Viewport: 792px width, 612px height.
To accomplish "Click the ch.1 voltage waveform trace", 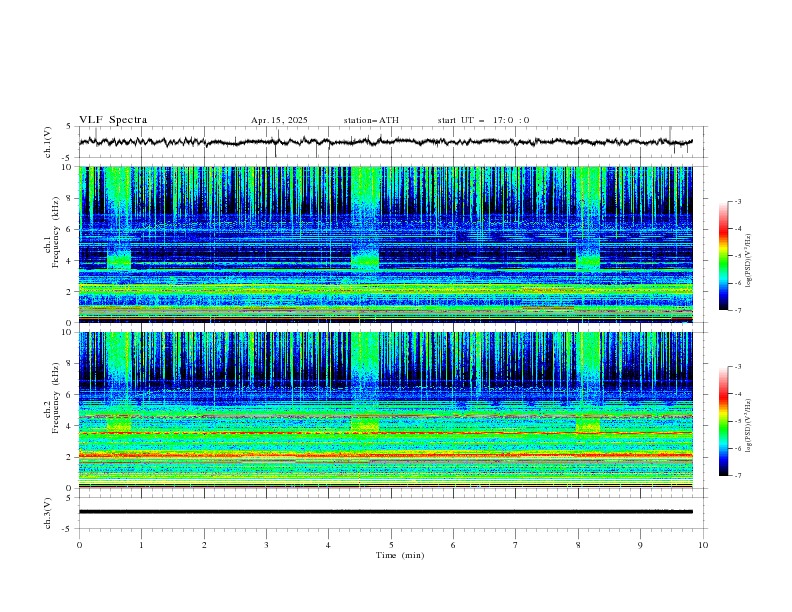I will 385,142.
